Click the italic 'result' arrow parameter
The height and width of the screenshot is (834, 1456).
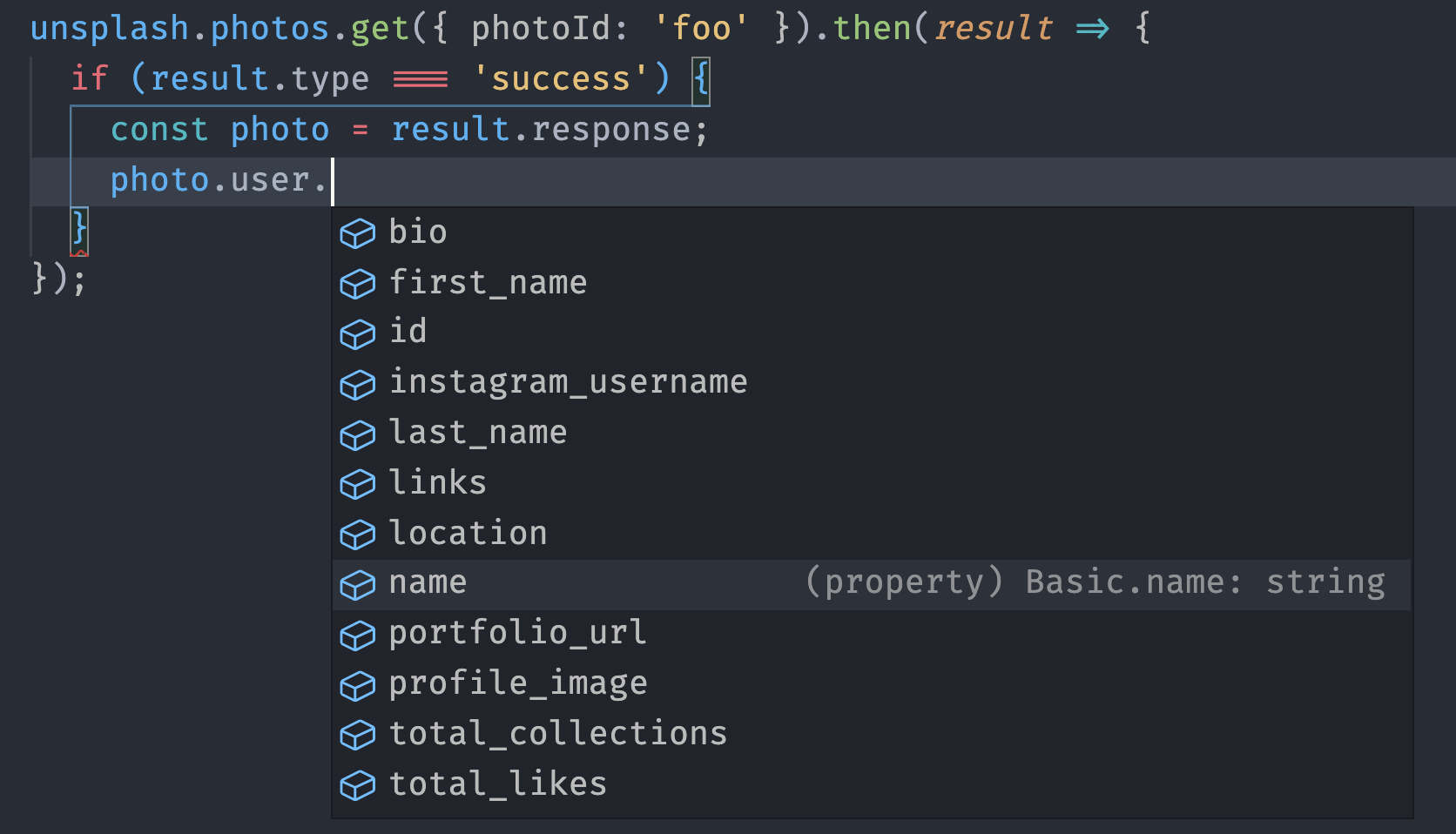click(x=994, y=29)
